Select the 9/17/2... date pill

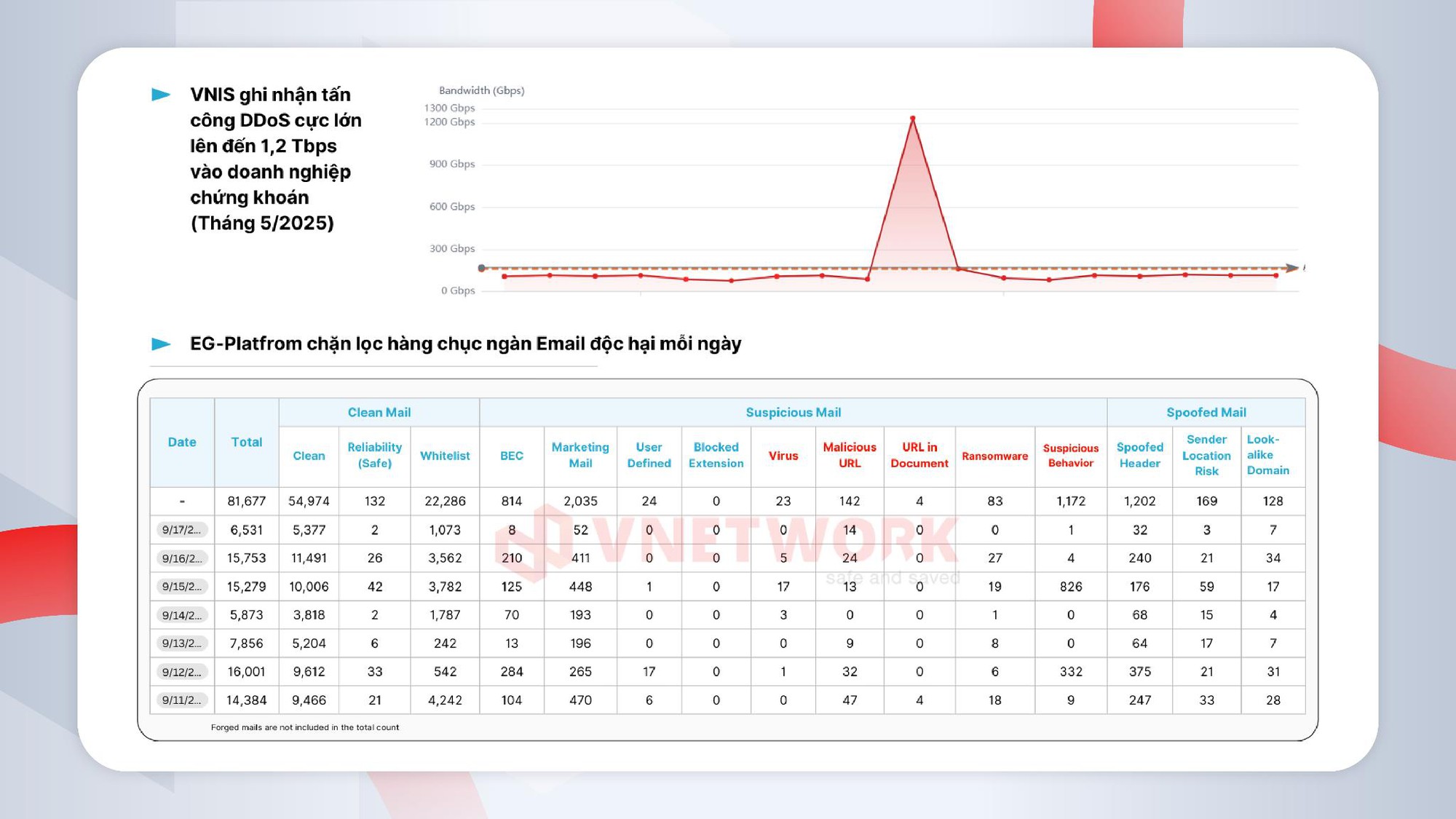coord(182,530)
